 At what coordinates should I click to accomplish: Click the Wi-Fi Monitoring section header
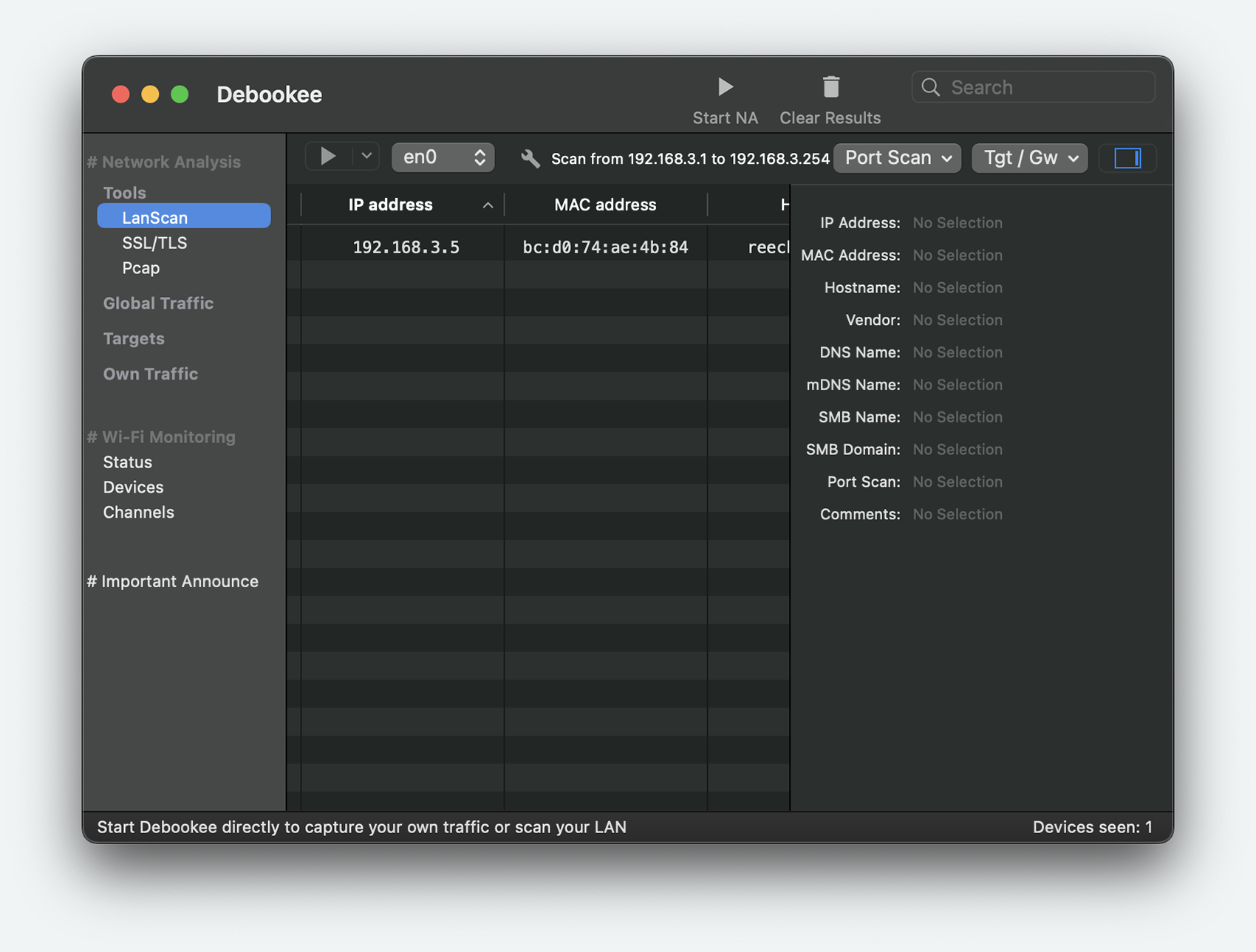161,436
